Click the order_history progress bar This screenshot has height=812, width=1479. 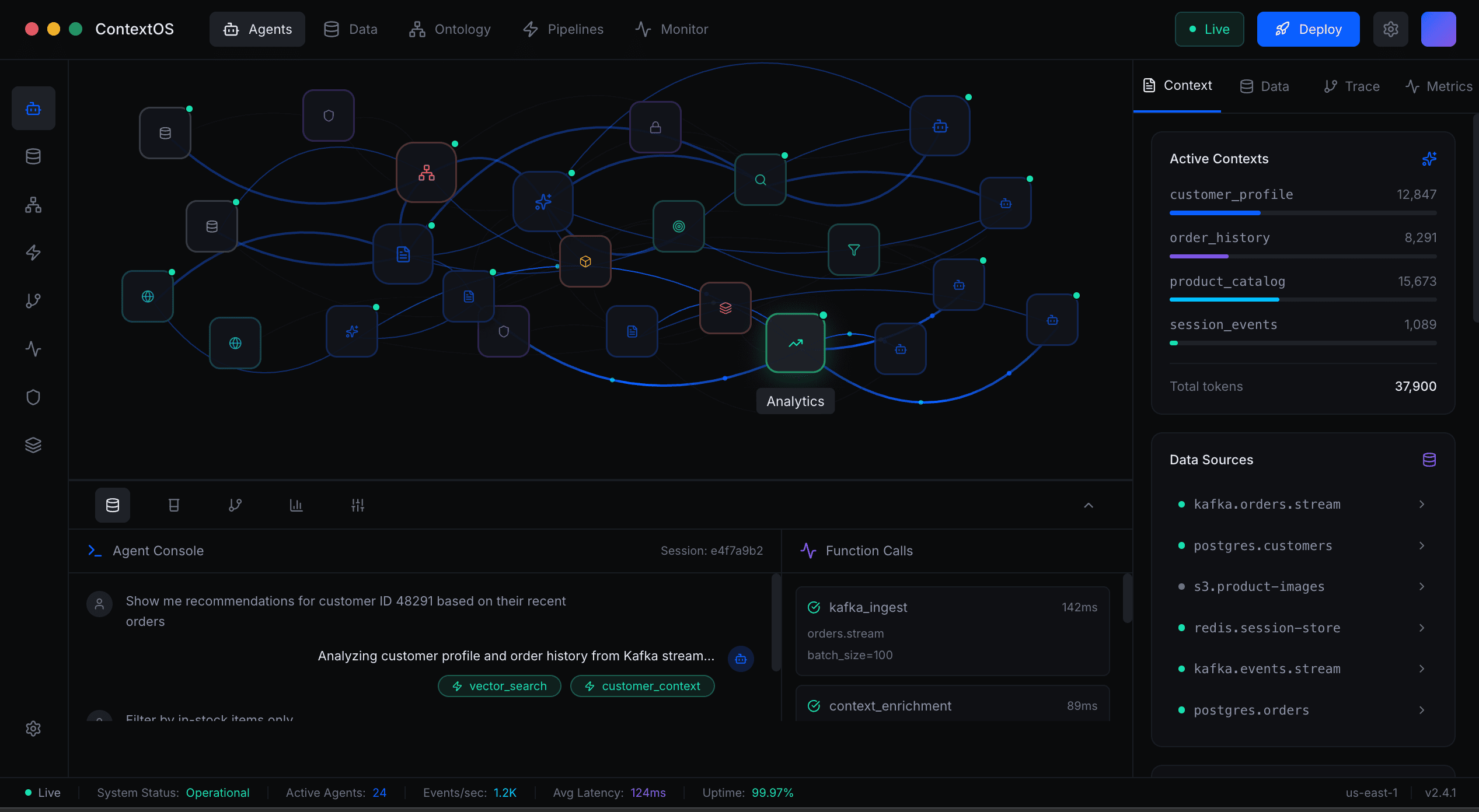1302,256
